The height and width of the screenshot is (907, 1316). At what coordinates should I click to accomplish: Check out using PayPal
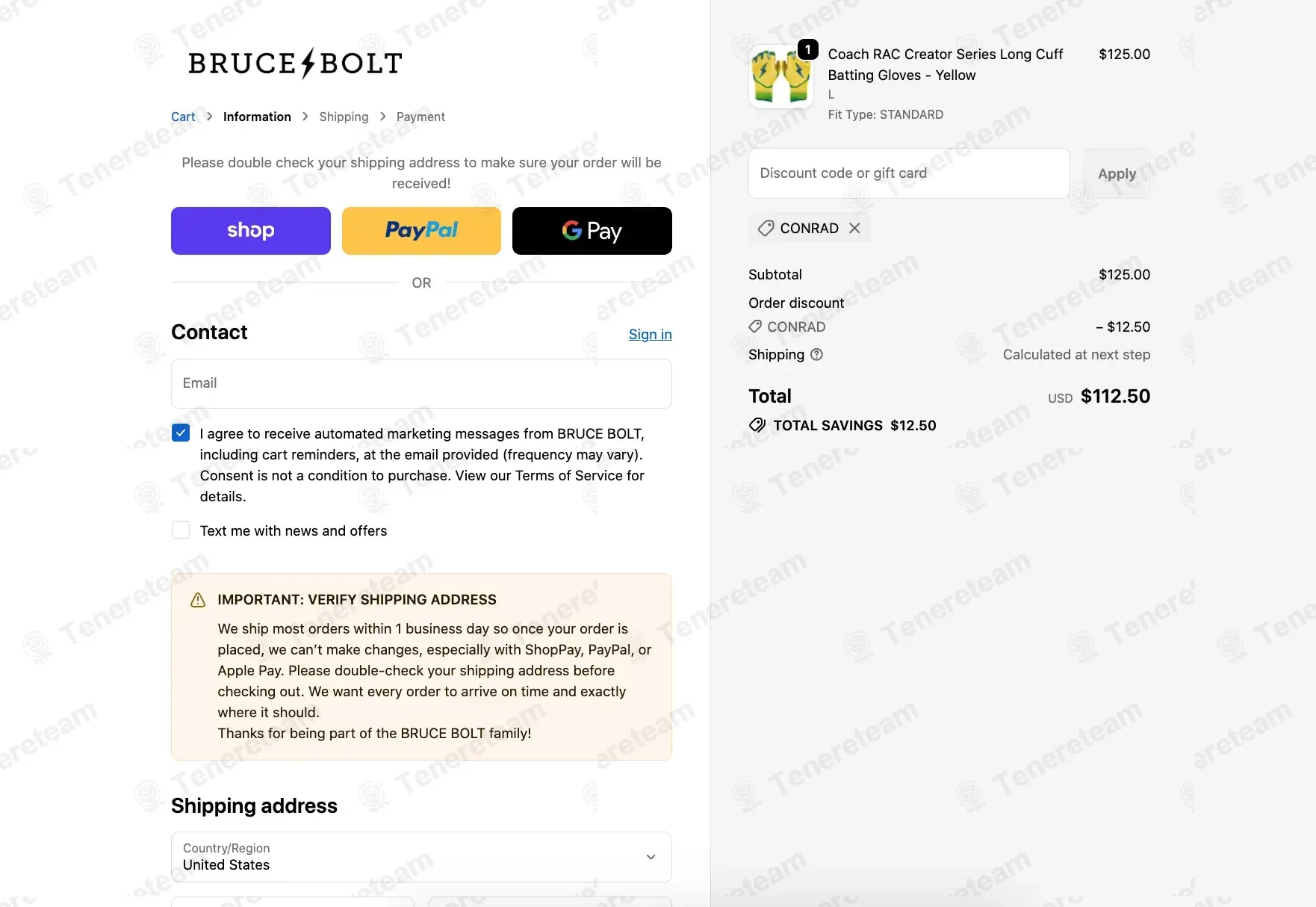tap(421, 231)
